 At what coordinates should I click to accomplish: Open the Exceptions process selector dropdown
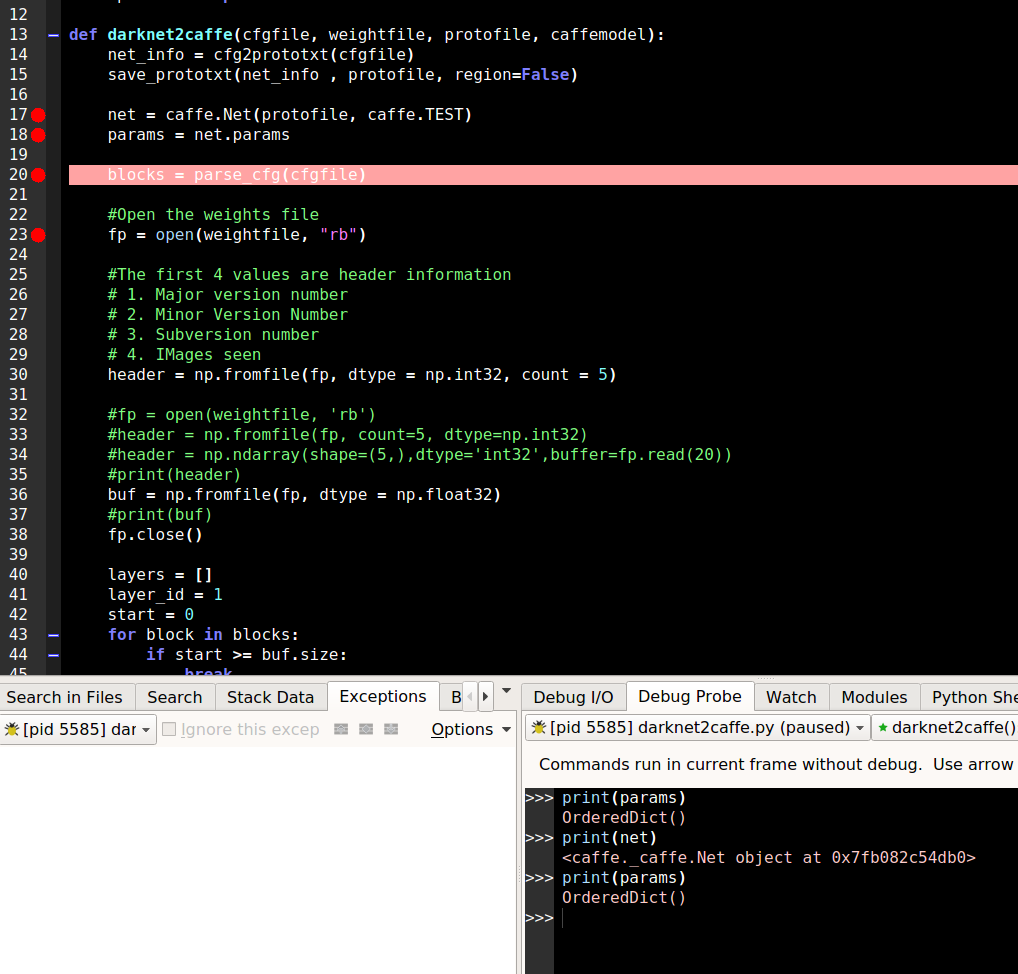click(x=78, y=729)
